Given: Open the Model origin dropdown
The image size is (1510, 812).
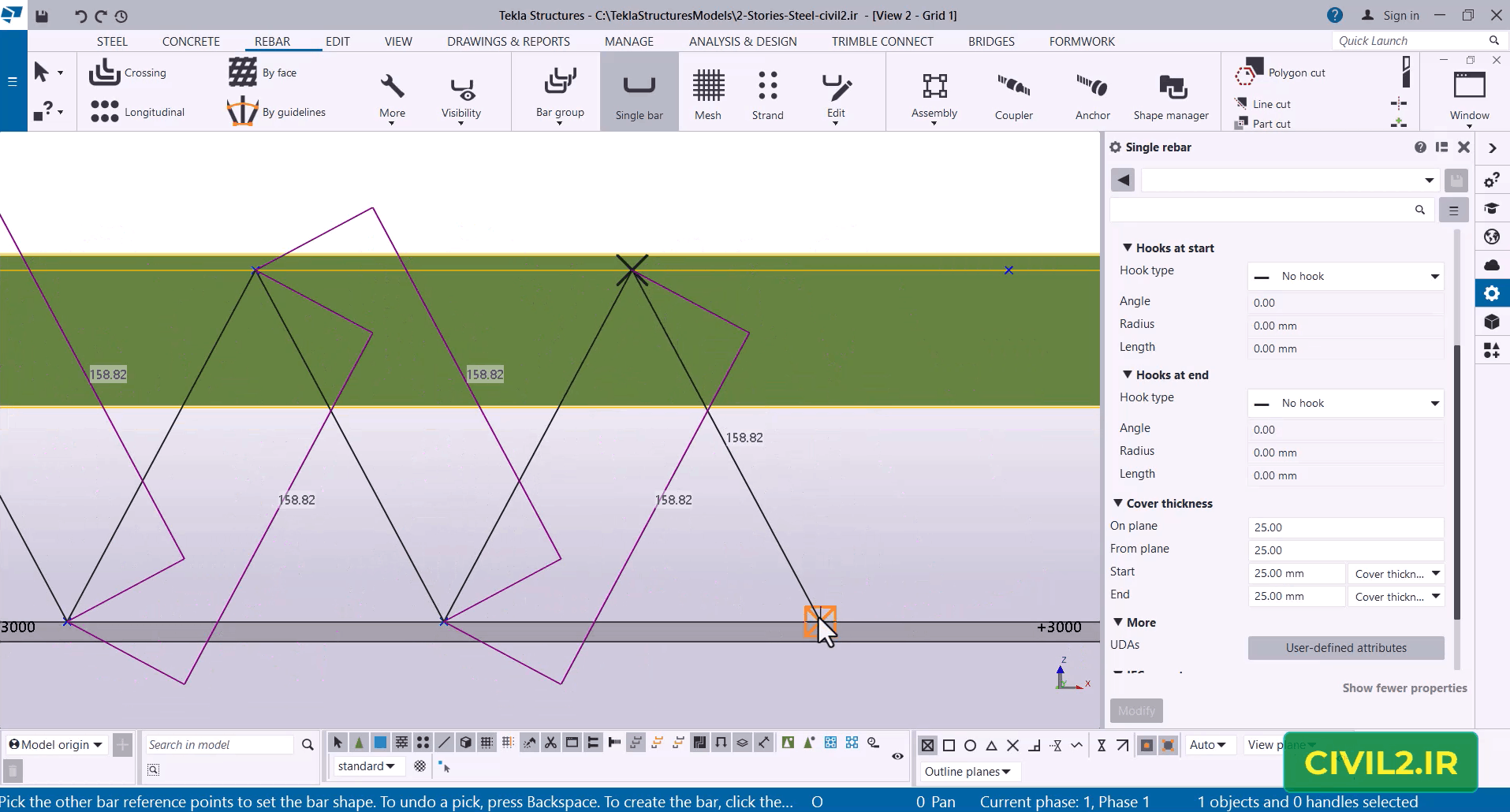Looking at the screenshot, I should pos(55,744).
